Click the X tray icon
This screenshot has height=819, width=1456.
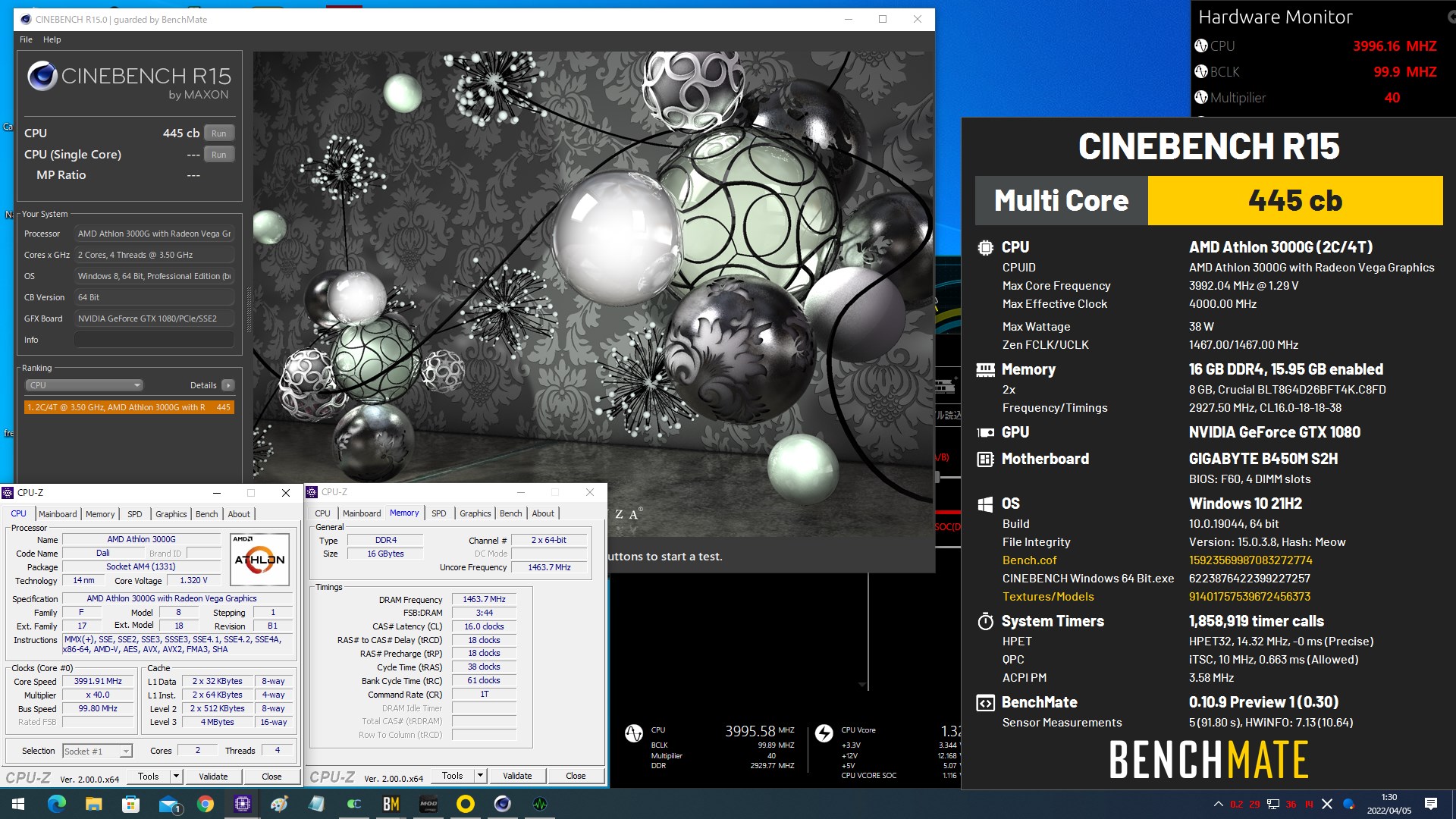(1327, 804)
